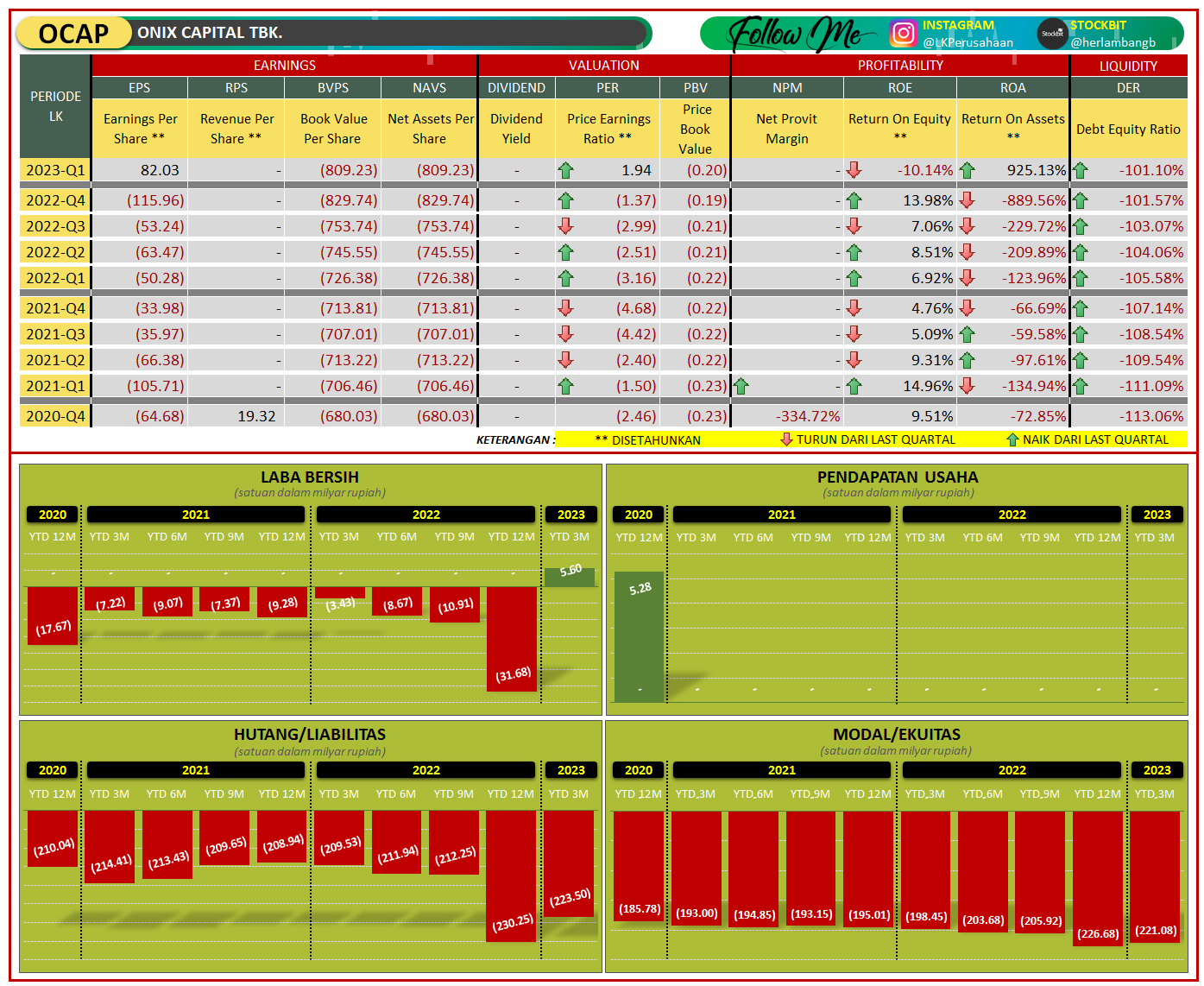Expand the EARNINGS column group header
Screen dimensions: 1204x986
286,65
